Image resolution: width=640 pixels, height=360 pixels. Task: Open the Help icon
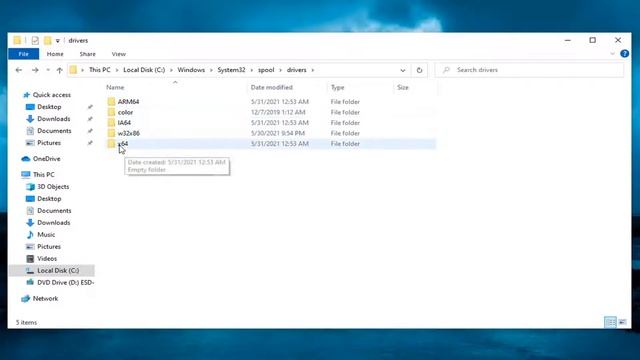[x=624, y=53]
